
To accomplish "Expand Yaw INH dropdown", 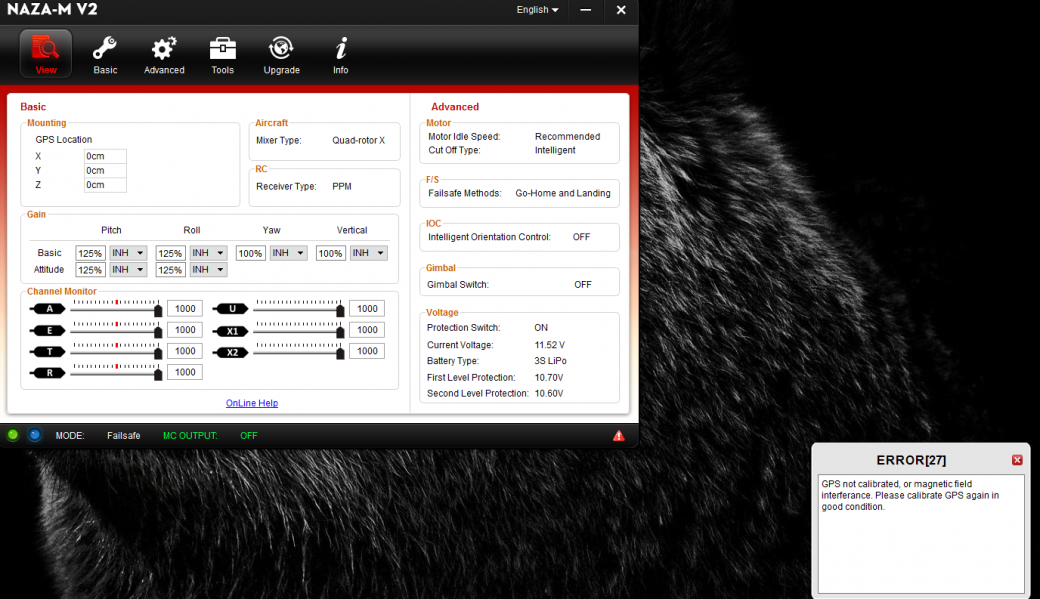I will tap(289, 253).
